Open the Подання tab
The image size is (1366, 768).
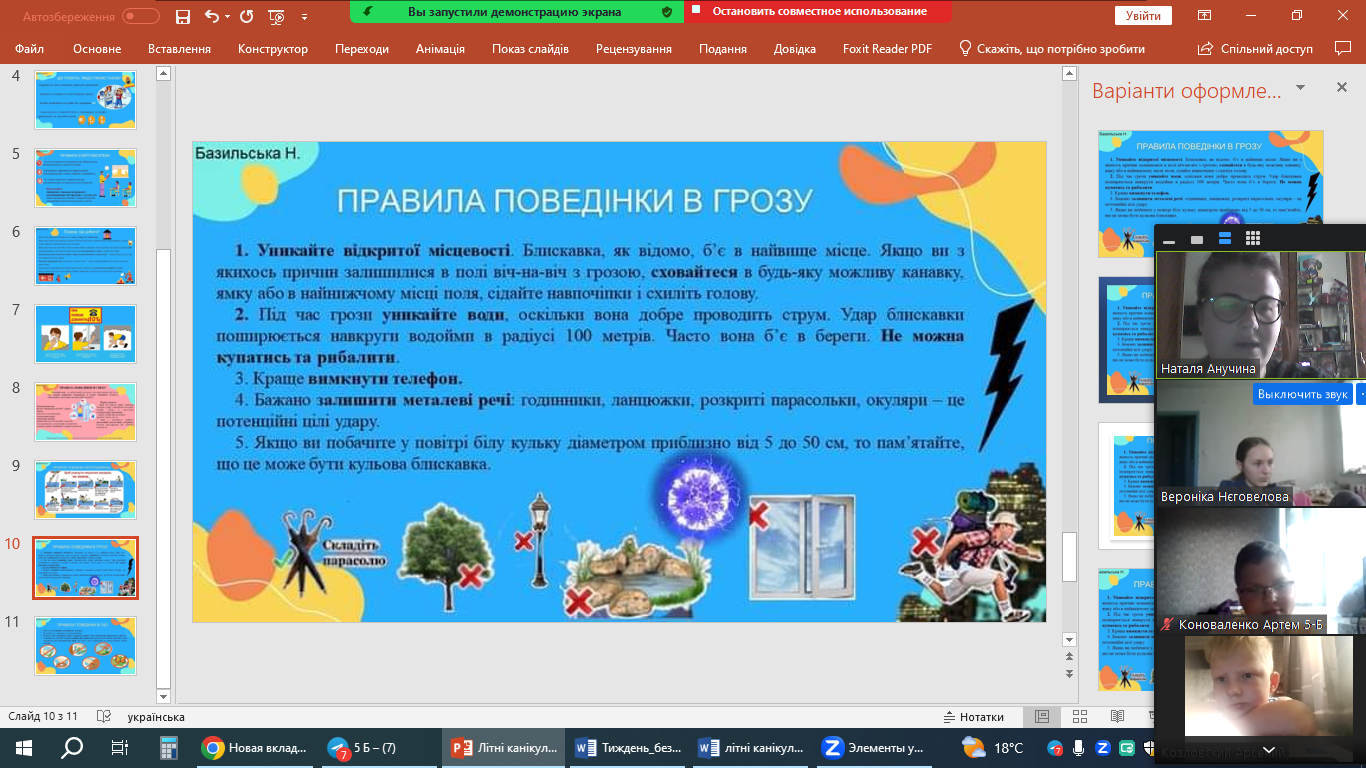723,48
